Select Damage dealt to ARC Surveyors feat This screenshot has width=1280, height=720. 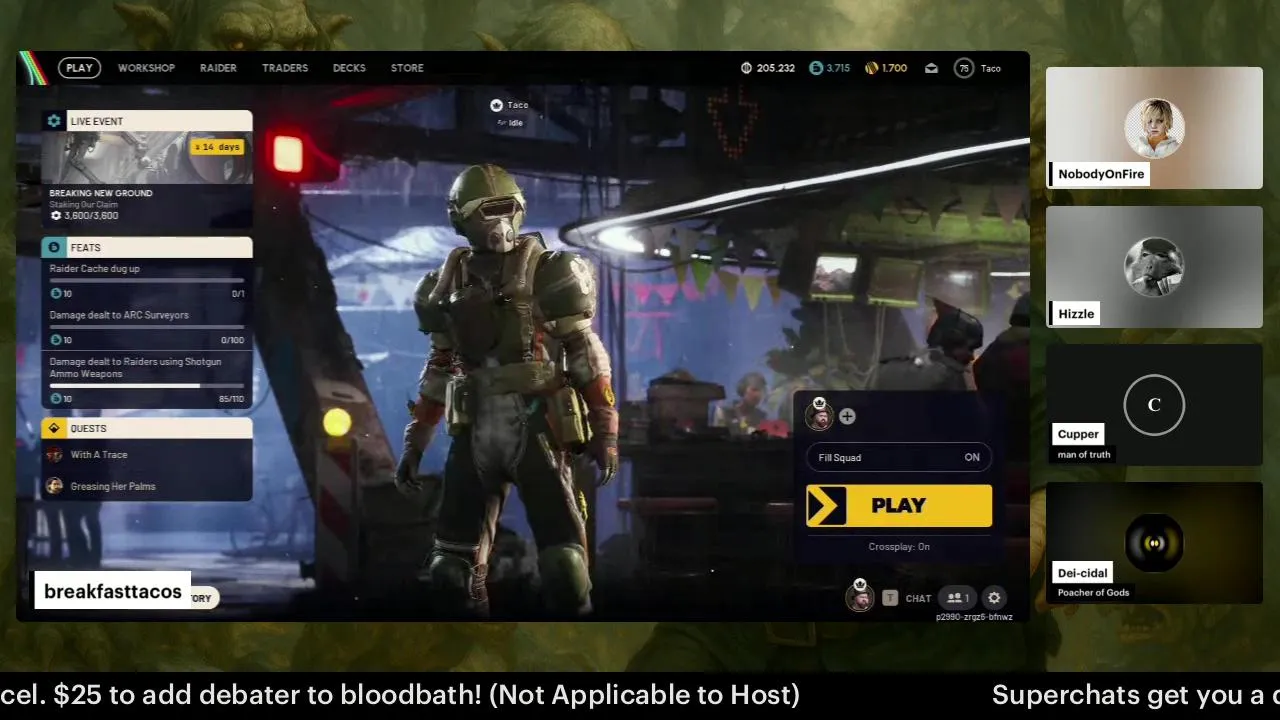point(147,327)
